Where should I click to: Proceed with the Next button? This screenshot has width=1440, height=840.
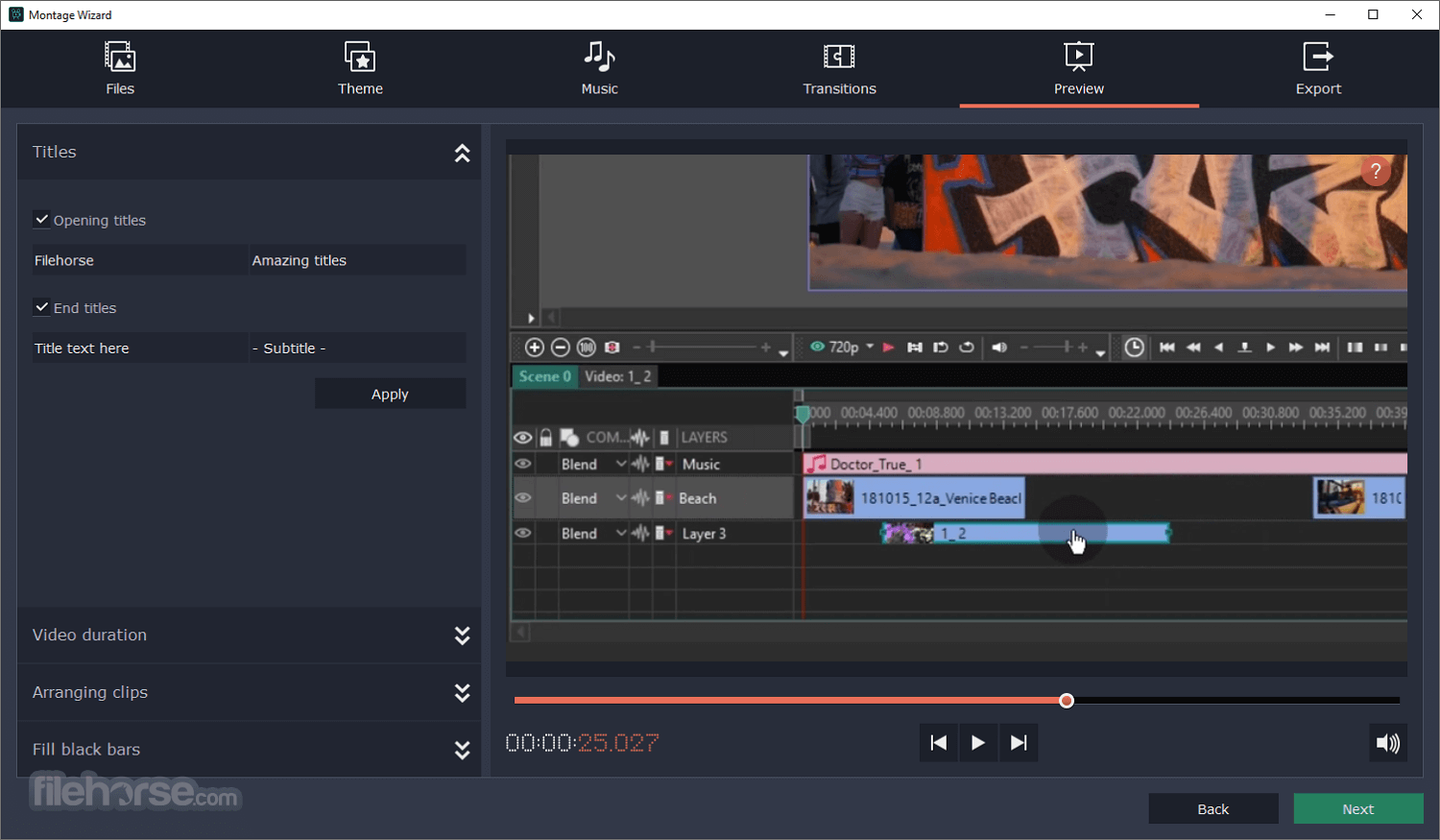(x=1358, y=808)
